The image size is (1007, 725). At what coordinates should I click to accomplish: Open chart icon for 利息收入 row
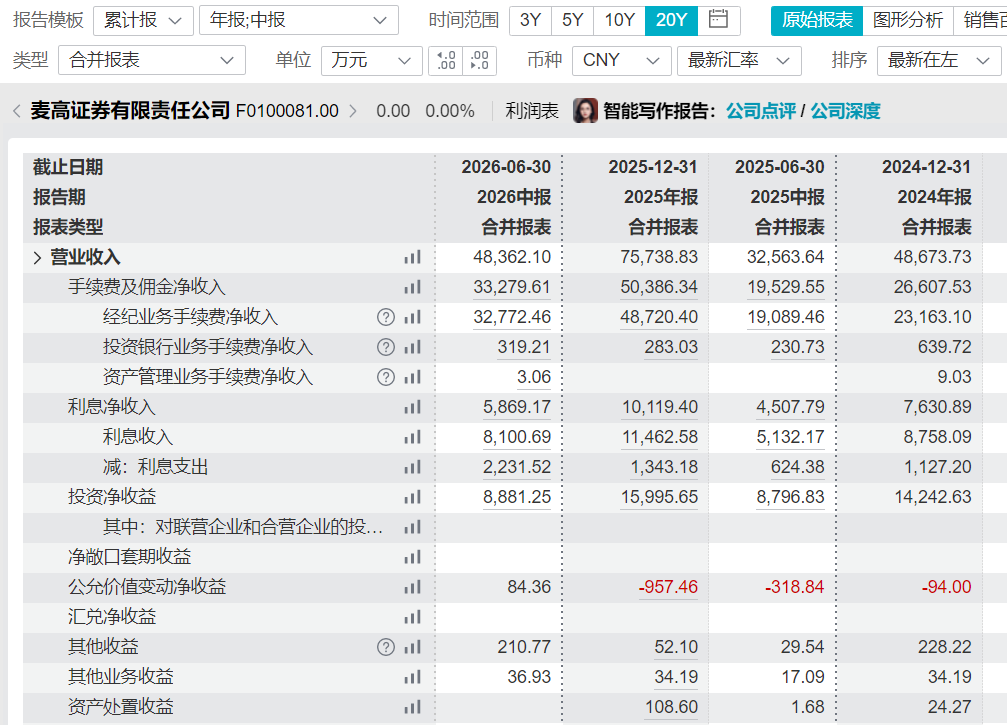pos(412,437)
